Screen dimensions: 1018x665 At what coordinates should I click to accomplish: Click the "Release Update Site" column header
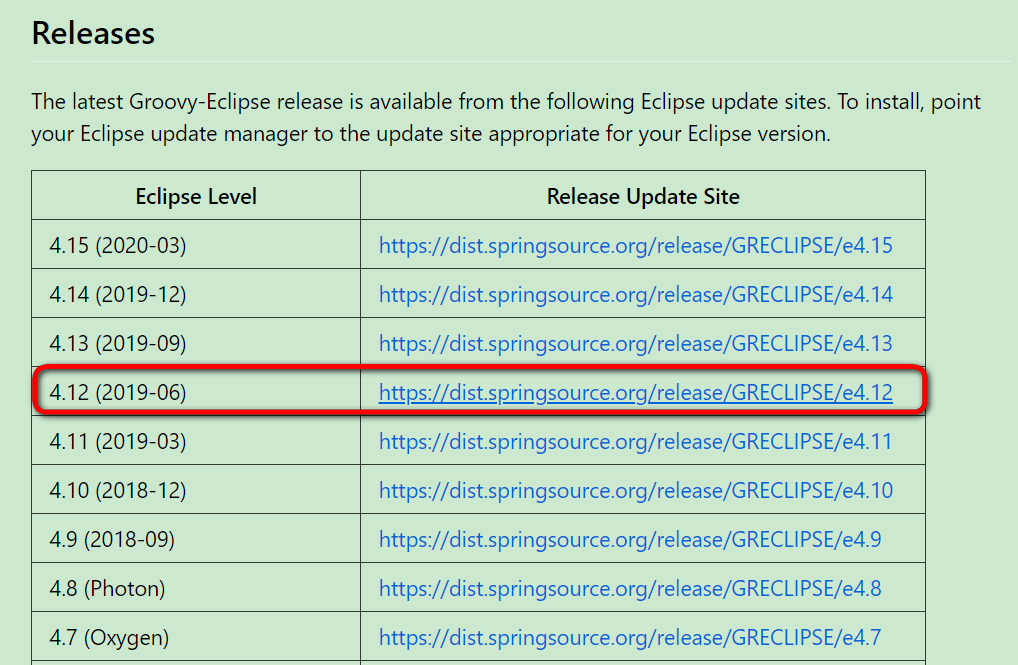click(643, 195)
